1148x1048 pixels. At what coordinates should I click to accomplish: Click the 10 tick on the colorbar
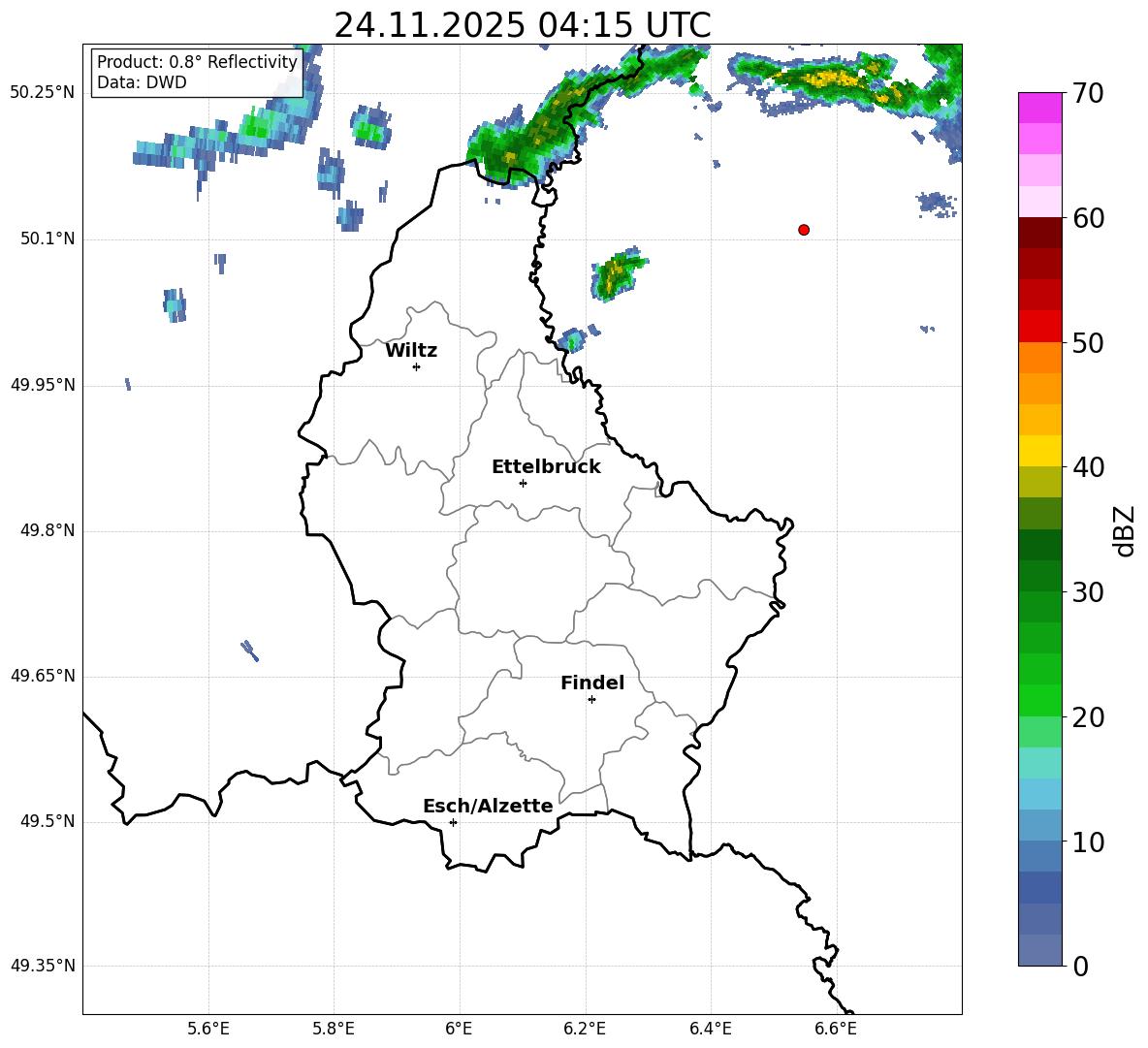[1088, 842]
